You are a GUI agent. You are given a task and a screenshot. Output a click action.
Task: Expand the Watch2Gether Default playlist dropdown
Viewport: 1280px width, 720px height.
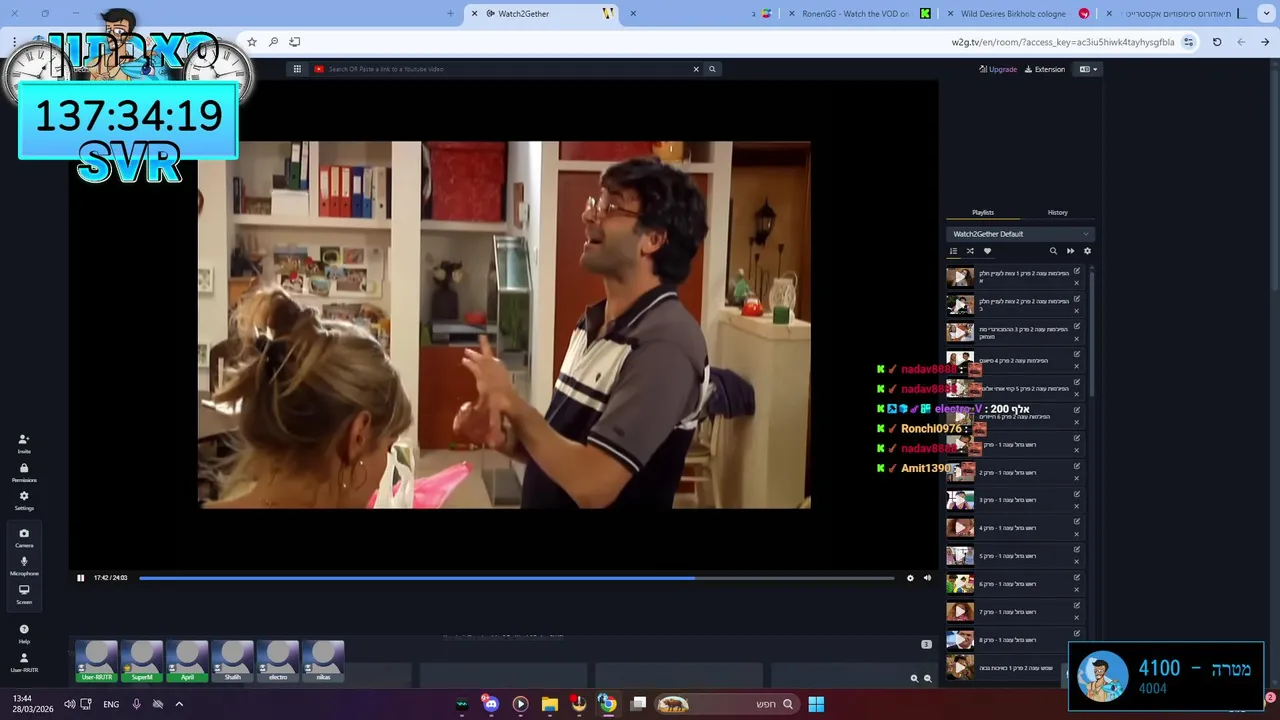tap(1020, 234)
